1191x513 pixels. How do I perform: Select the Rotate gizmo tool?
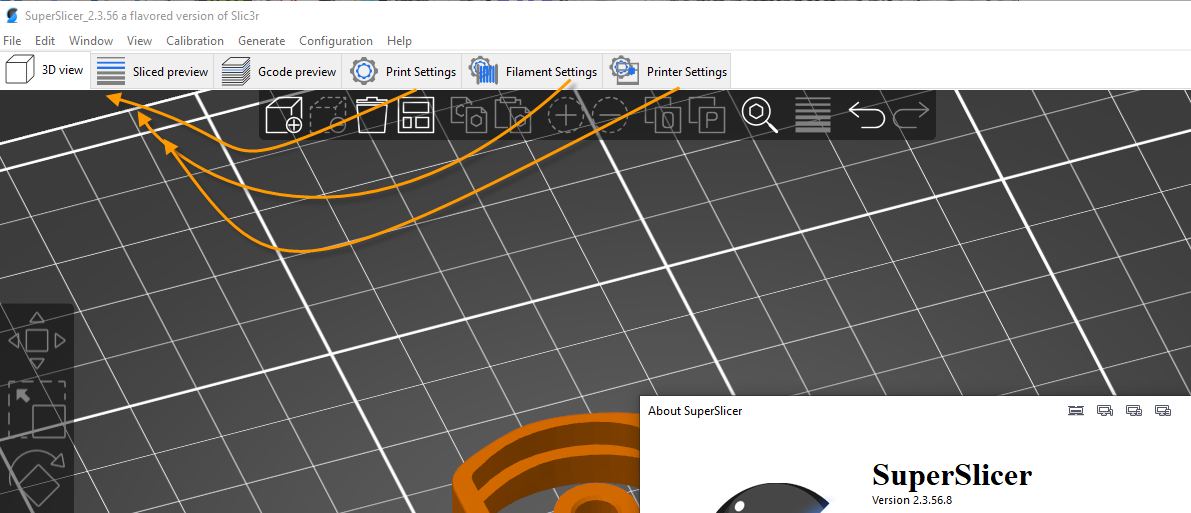click(38, 479)
